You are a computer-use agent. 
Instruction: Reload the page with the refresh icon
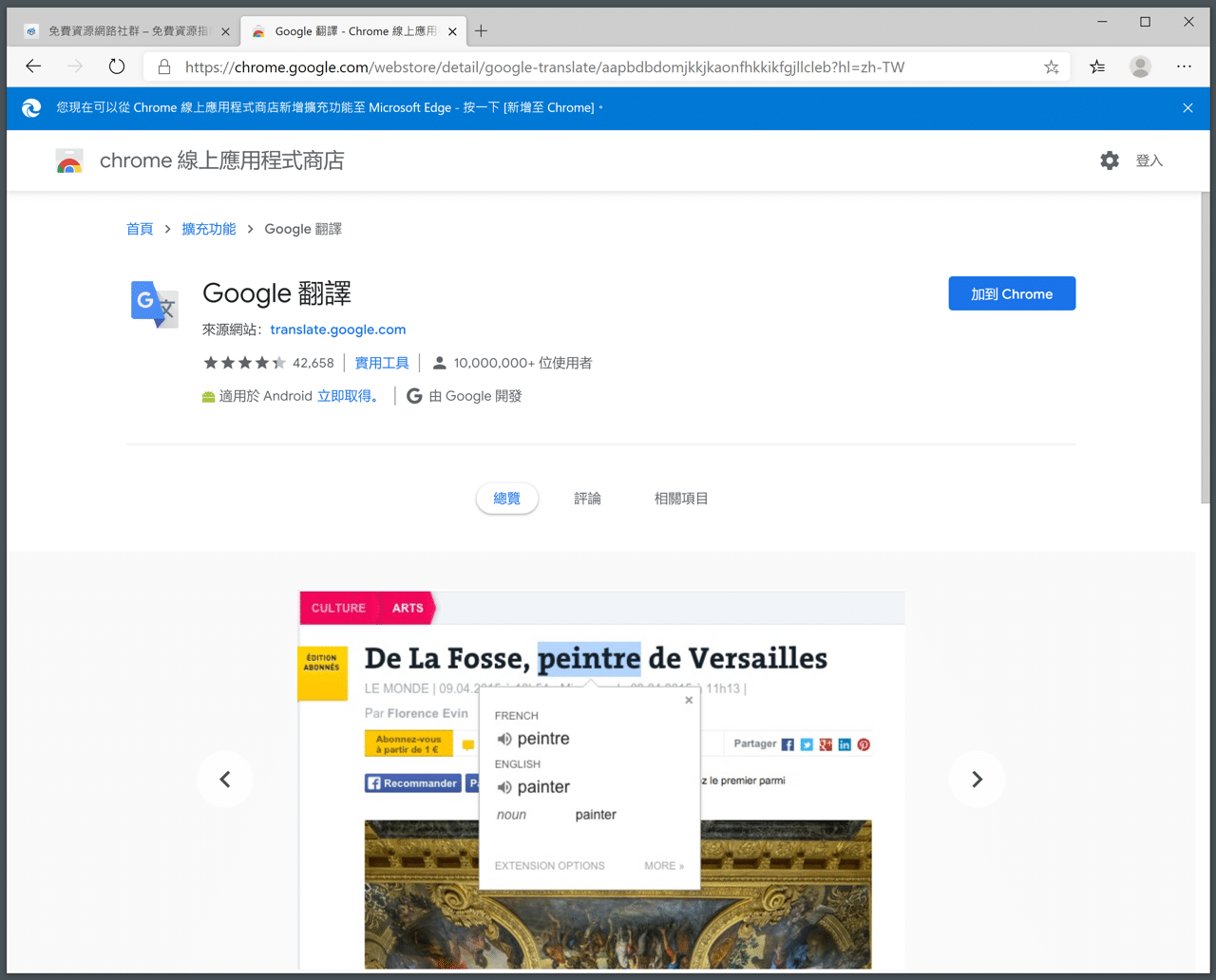pyautogui.click(x=117, y=66)
